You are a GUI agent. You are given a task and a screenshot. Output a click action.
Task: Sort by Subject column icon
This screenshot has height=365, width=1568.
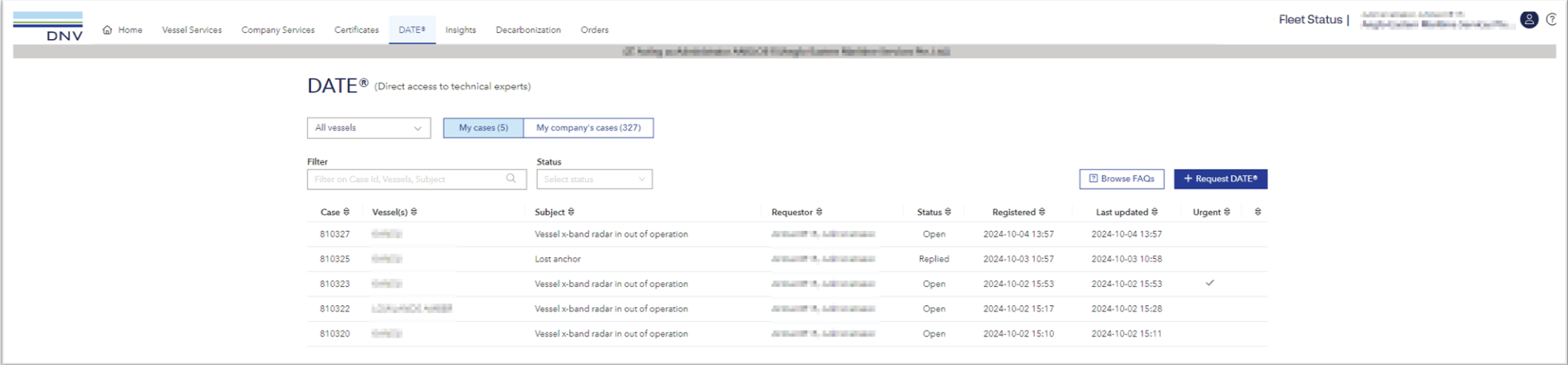tap(571, 212)
